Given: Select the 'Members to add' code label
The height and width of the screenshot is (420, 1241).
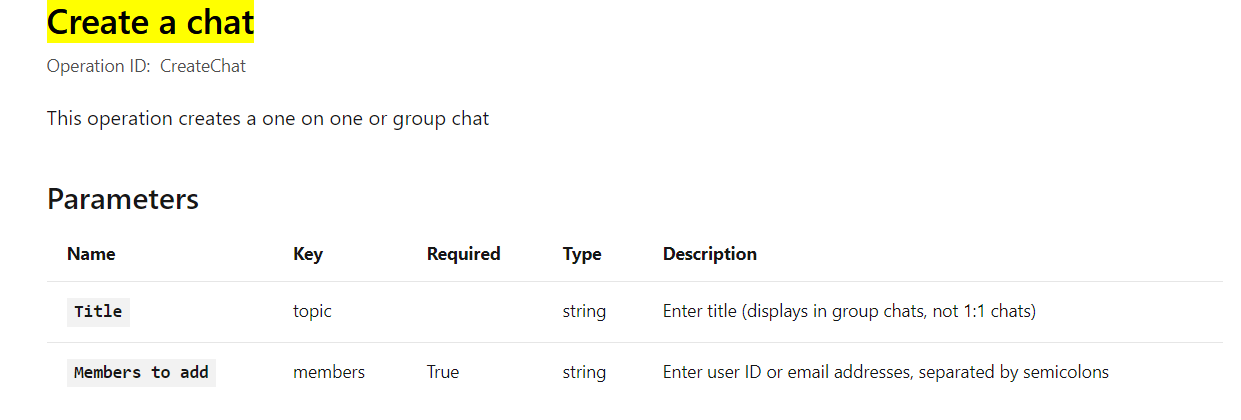Looking at the screenshot, I should click(141, 372).
